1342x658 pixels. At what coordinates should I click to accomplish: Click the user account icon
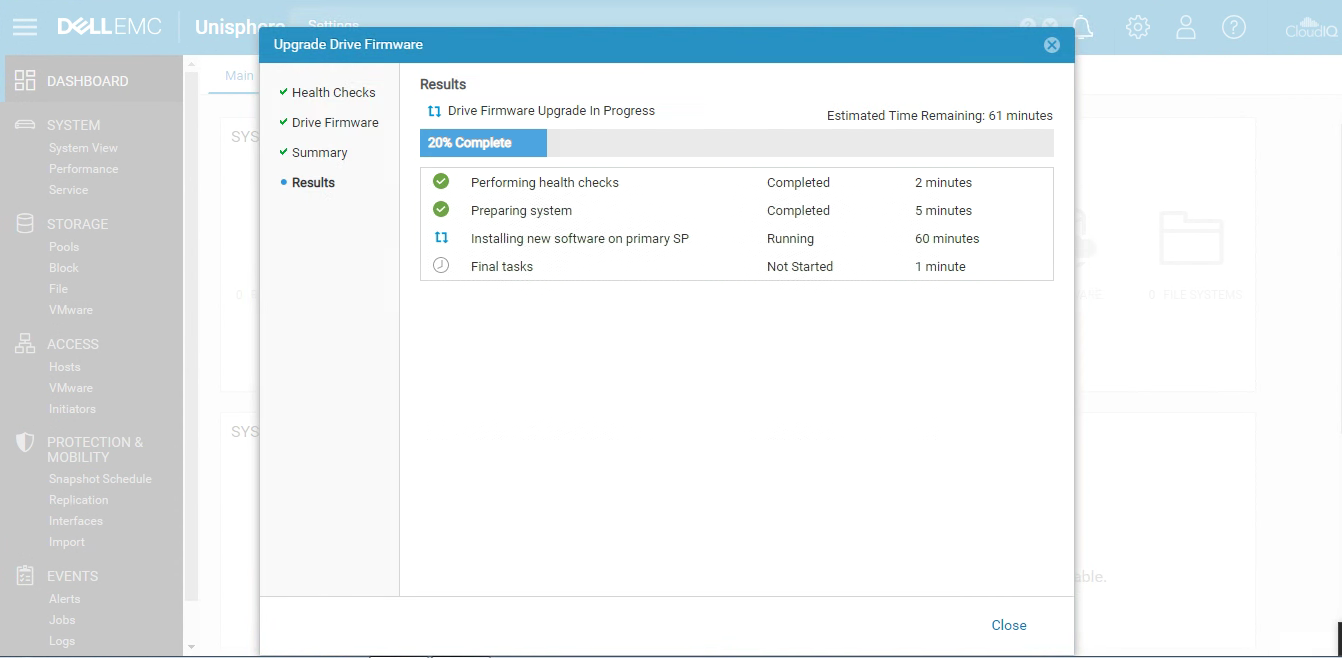point(1186,27)
